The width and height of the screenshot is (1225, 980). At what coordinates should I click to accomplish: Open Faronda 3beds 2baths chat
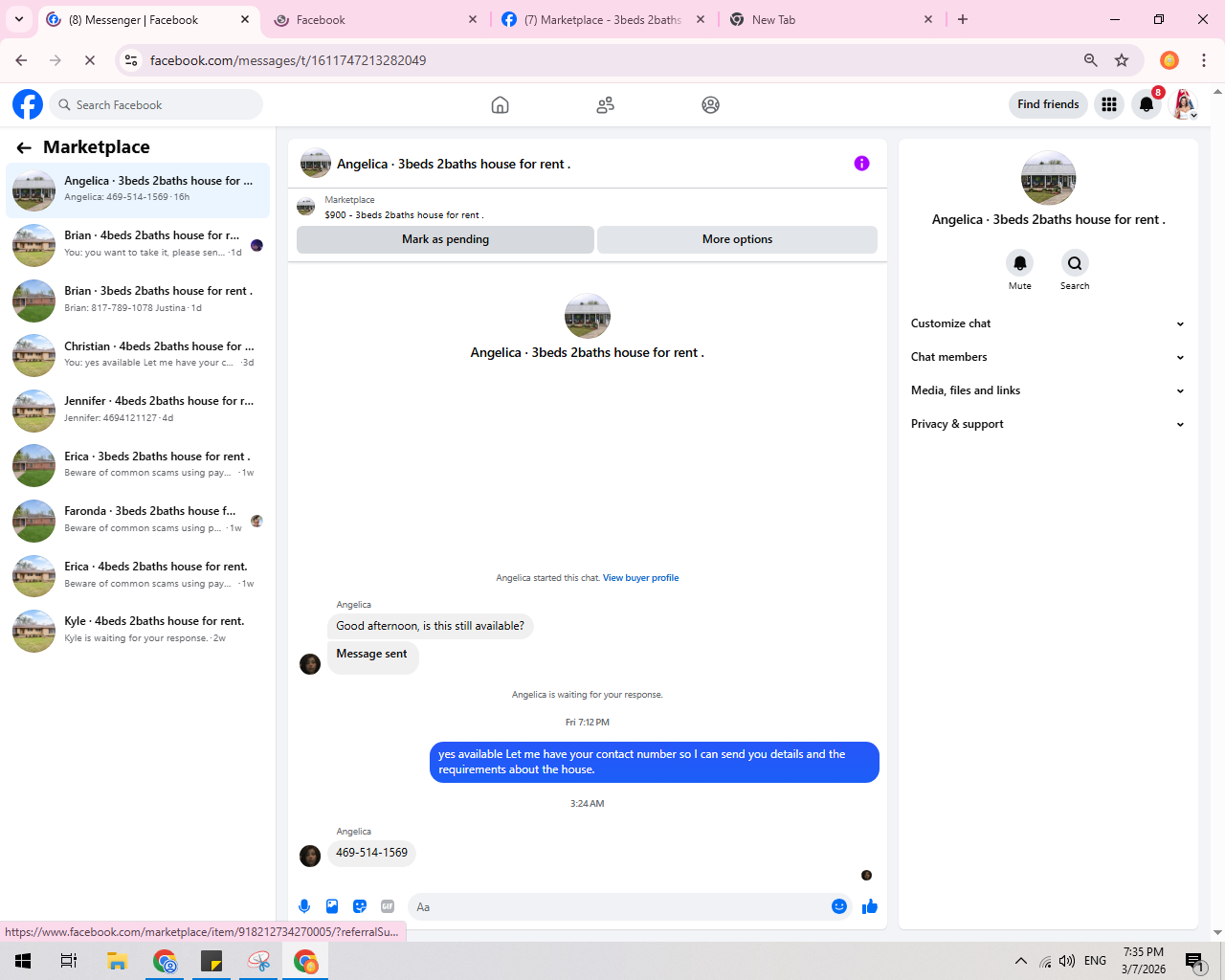(x=138, y=521)
